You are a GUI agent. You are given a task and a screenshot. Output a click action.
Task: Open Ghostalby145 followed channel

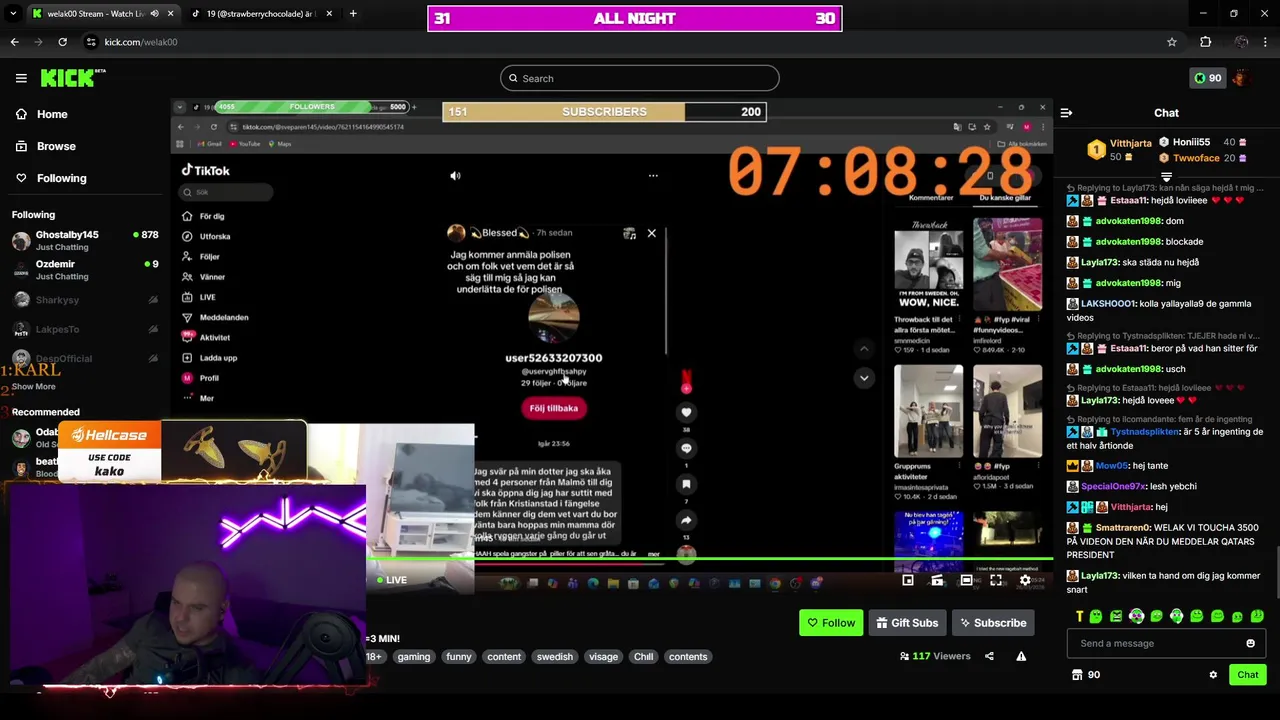click(85, 240)
